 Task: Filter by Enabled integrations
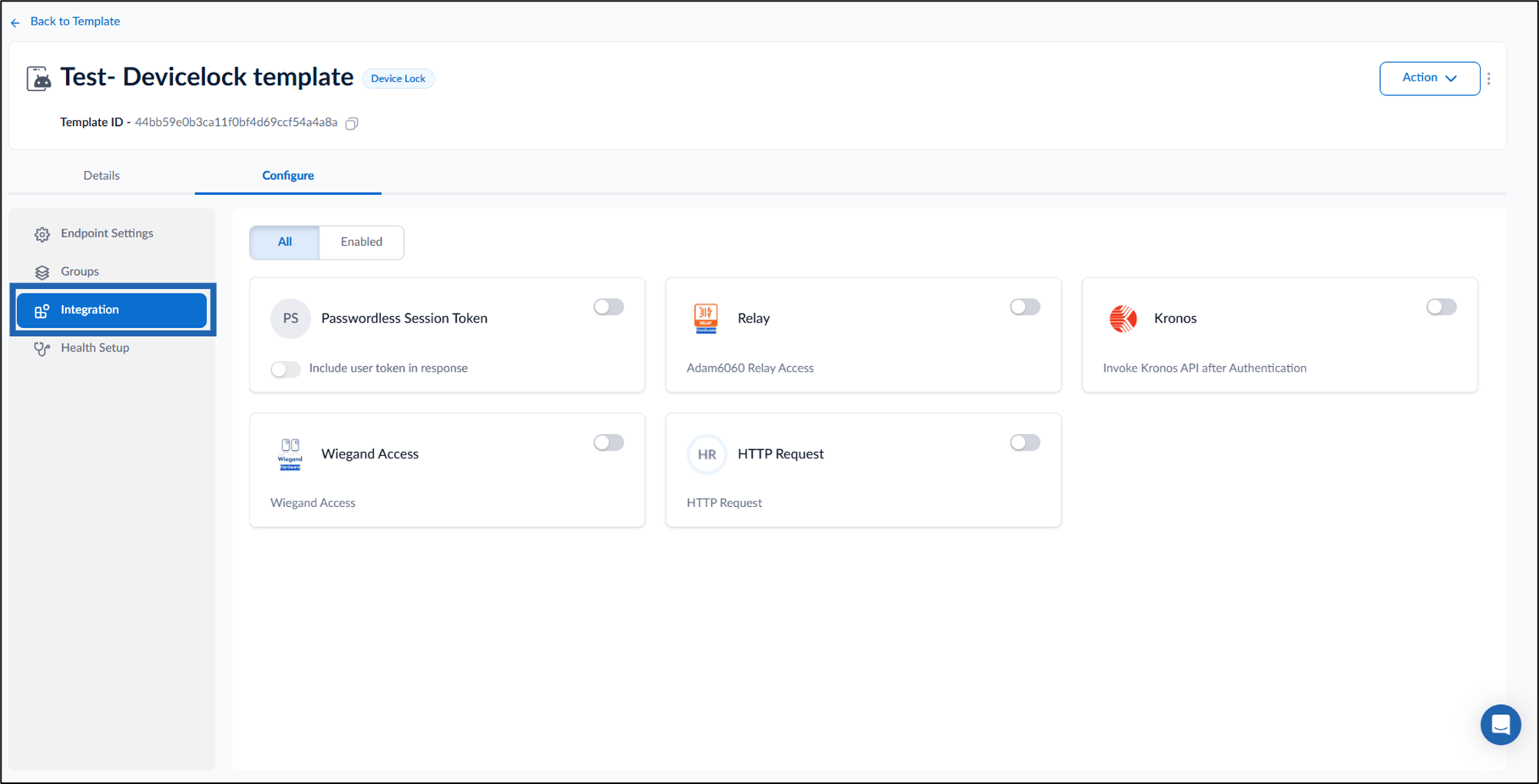[x=361, y=242]
